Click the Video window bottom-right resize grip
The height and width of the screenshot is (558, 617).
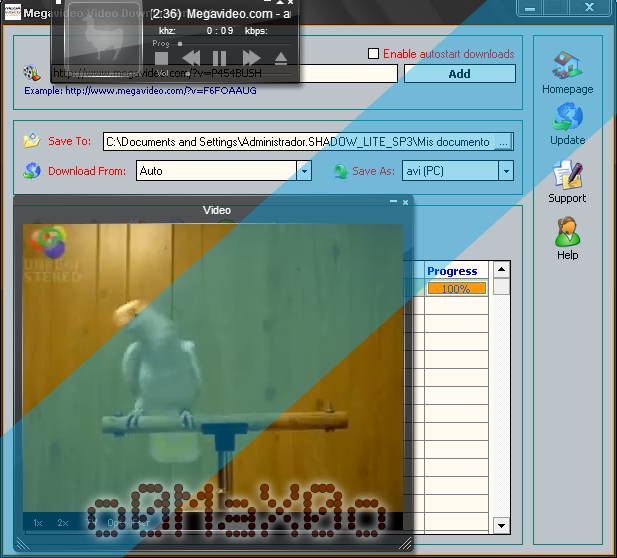(405, 543)
